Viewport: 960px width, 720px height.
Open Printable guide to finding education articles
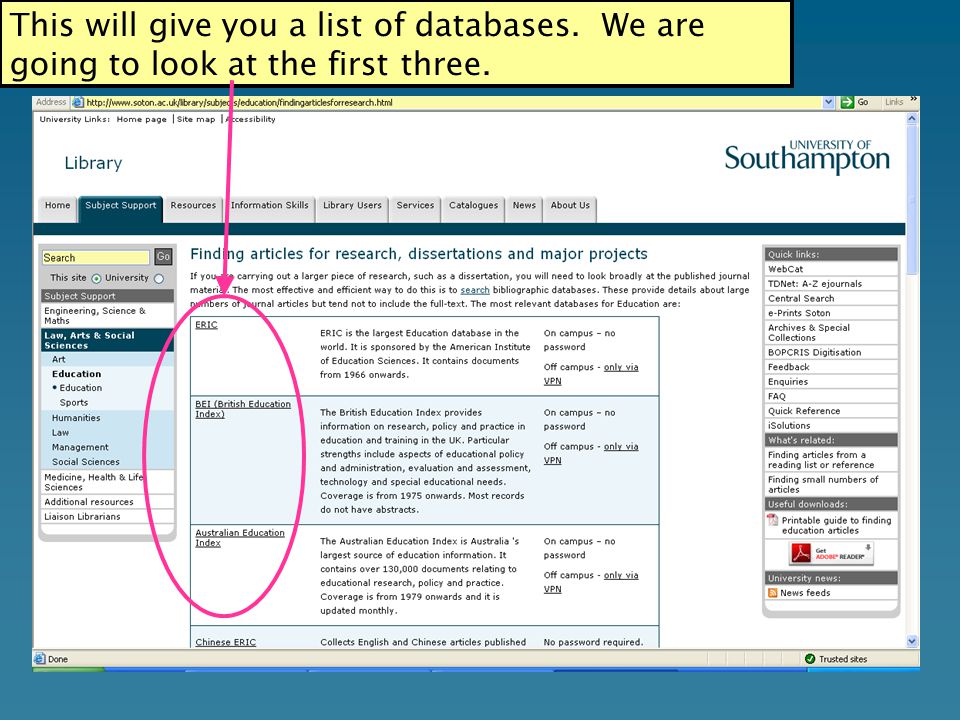tap(836, 525)
